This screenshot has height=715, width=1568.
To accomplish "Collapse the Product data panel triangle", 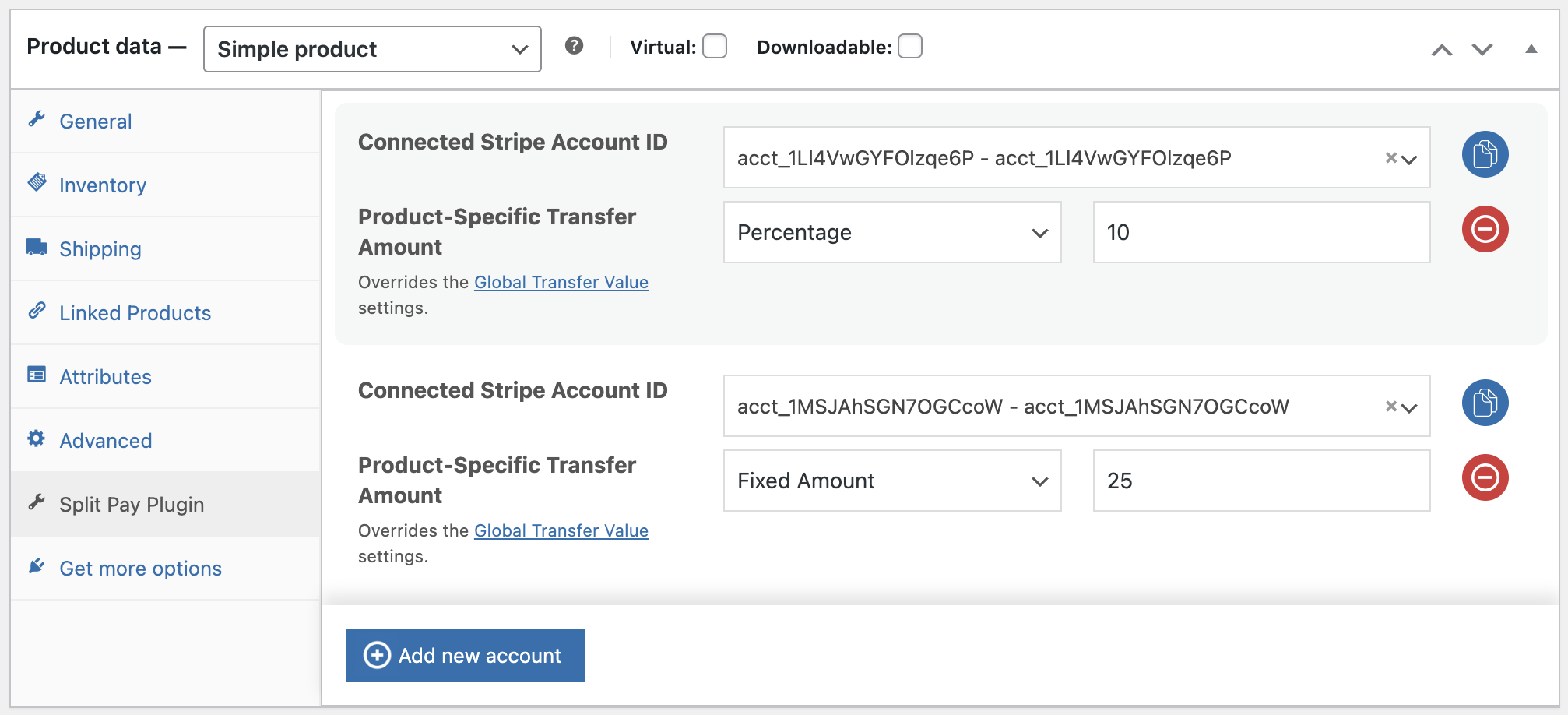I will pyautogui.click(x=1531, y=49).
